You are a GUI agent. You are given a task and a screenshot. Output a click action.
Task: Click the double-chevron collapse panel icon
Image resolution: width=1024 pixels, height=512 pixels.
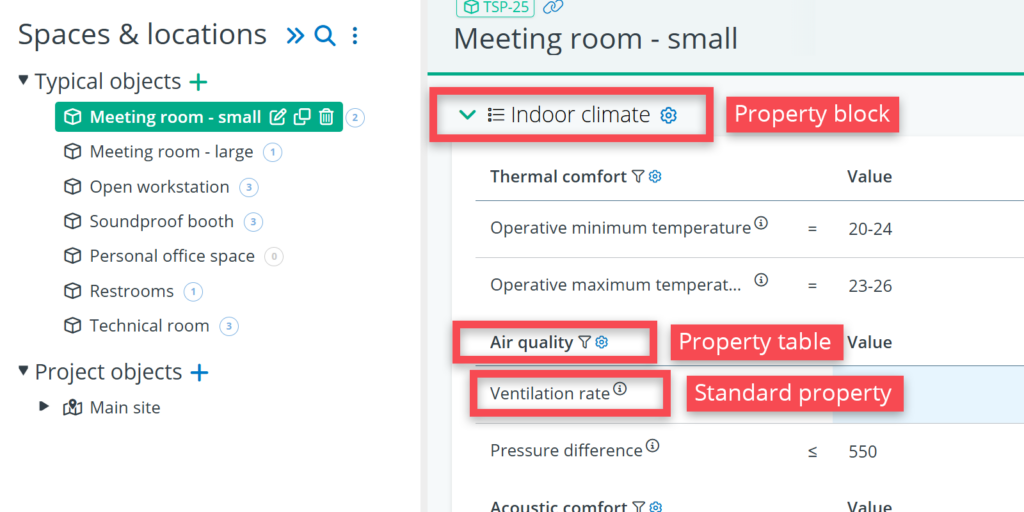295,36
